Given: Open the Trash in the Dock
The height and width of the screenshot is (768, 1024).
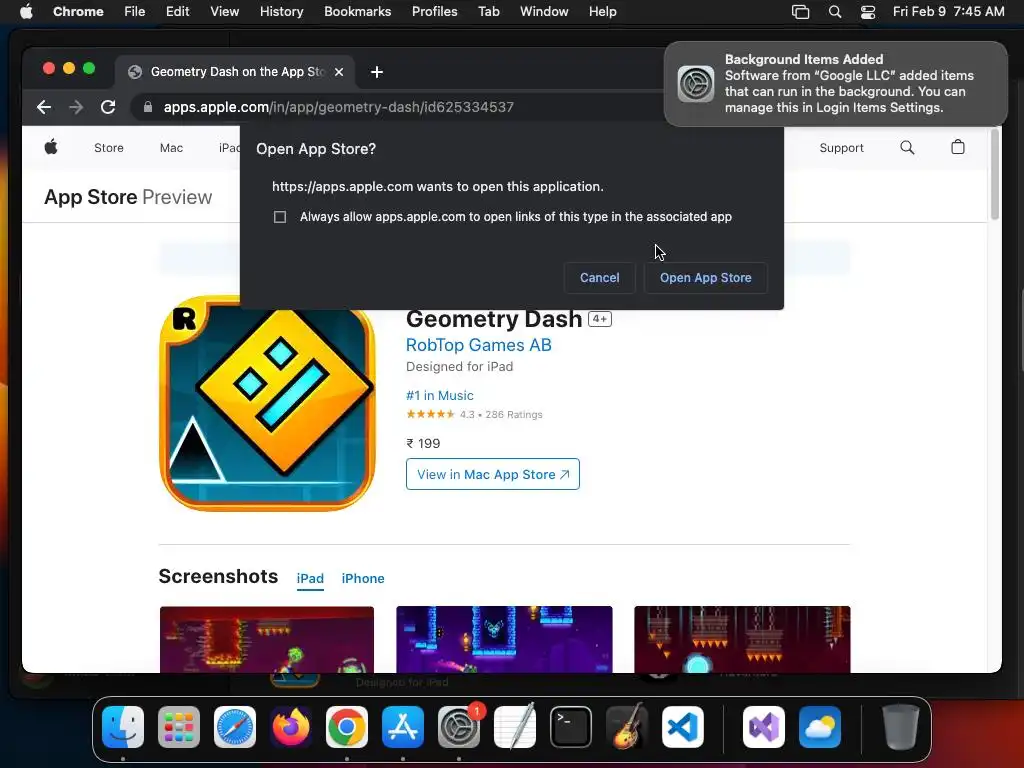Looking at the screenshot, I should click(901, 727).
